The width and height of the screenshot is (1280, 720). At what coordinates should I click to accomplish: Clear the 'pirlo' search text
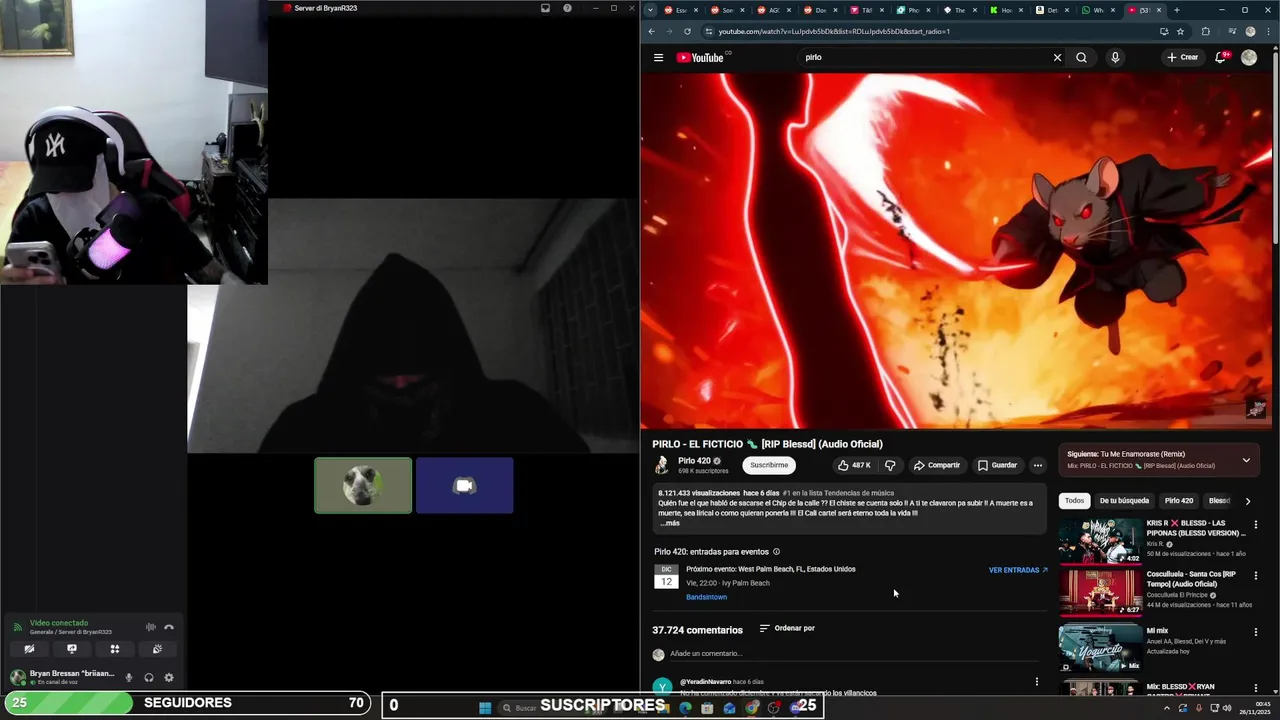click(x=1057, y=58)
